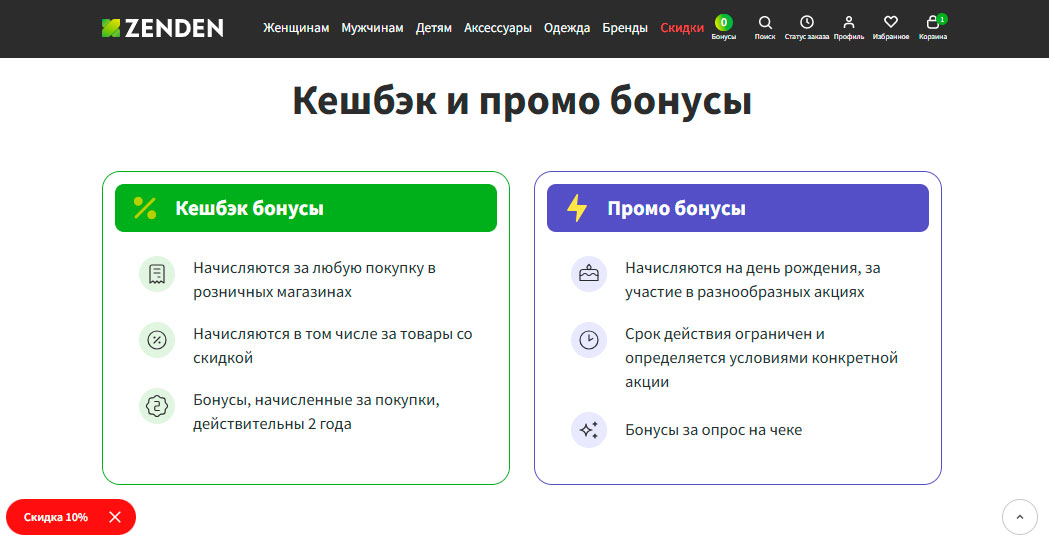
Task: Open the Мужчинам menu
Action: click(372, 28)
